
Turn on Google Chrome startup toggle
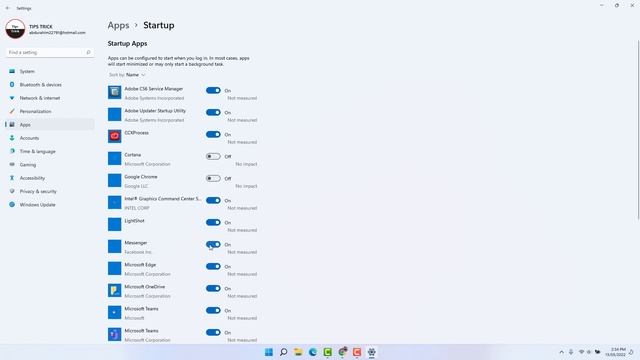pos(213,178)
